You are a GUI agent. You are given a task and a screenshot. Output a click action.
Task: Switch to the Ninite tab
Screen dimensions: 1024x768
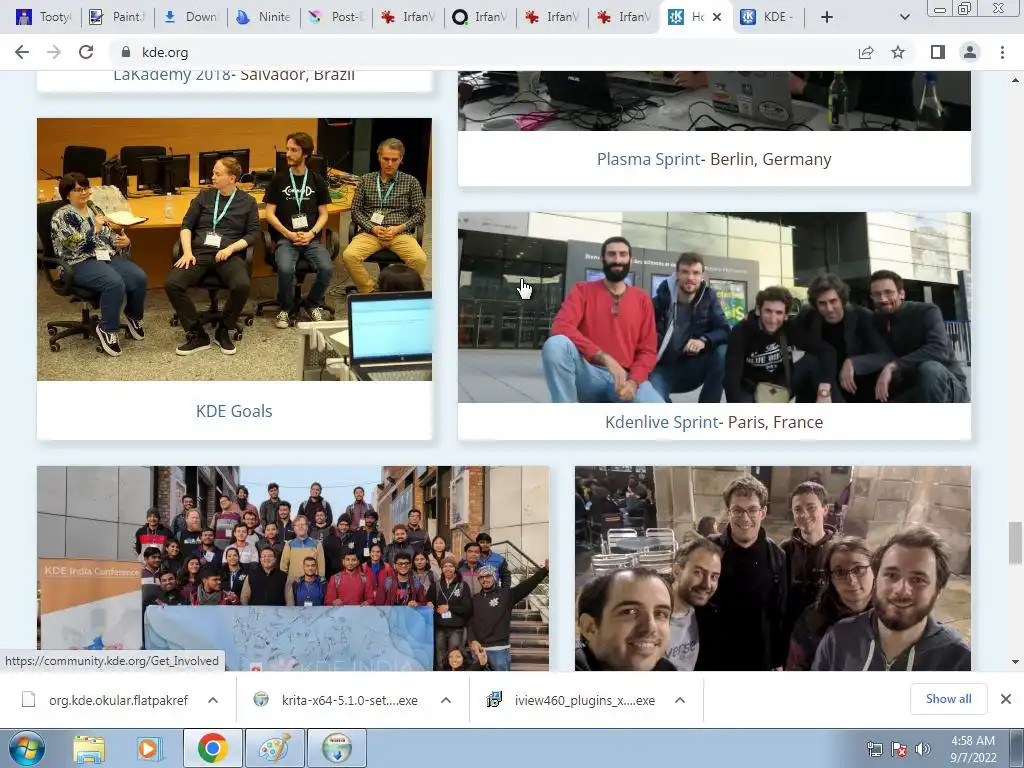263,17
